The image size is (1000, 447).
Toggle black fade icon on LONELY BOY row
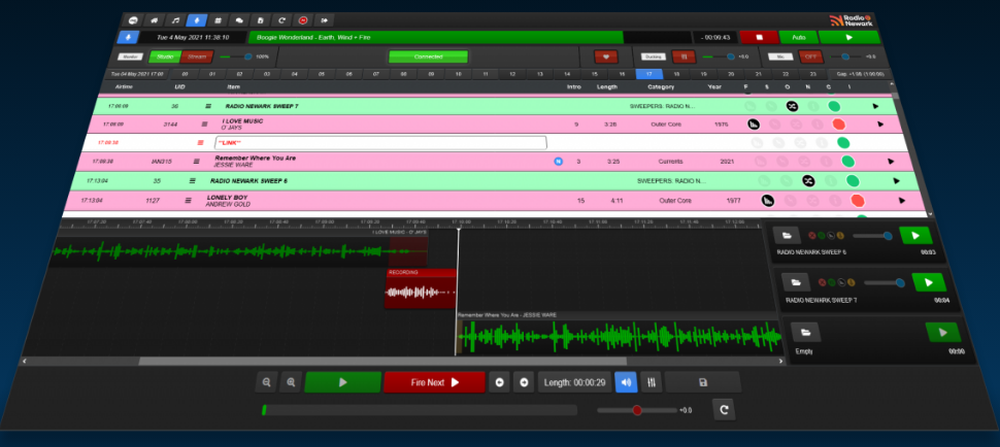pos(768,201)
